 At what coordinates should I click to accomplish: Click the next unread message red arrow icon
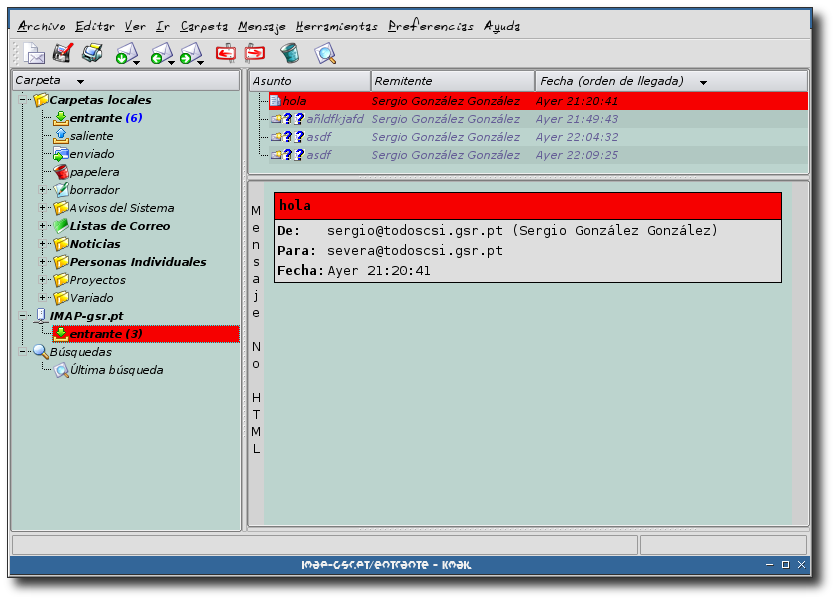255,54
